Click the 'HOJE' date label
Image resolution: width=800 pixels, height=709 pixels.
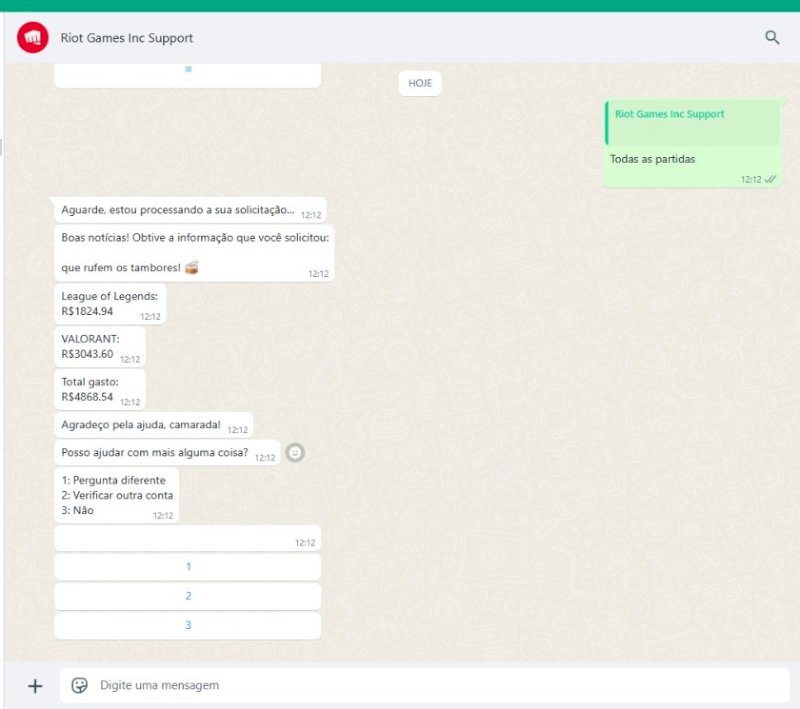coord(420,83)
